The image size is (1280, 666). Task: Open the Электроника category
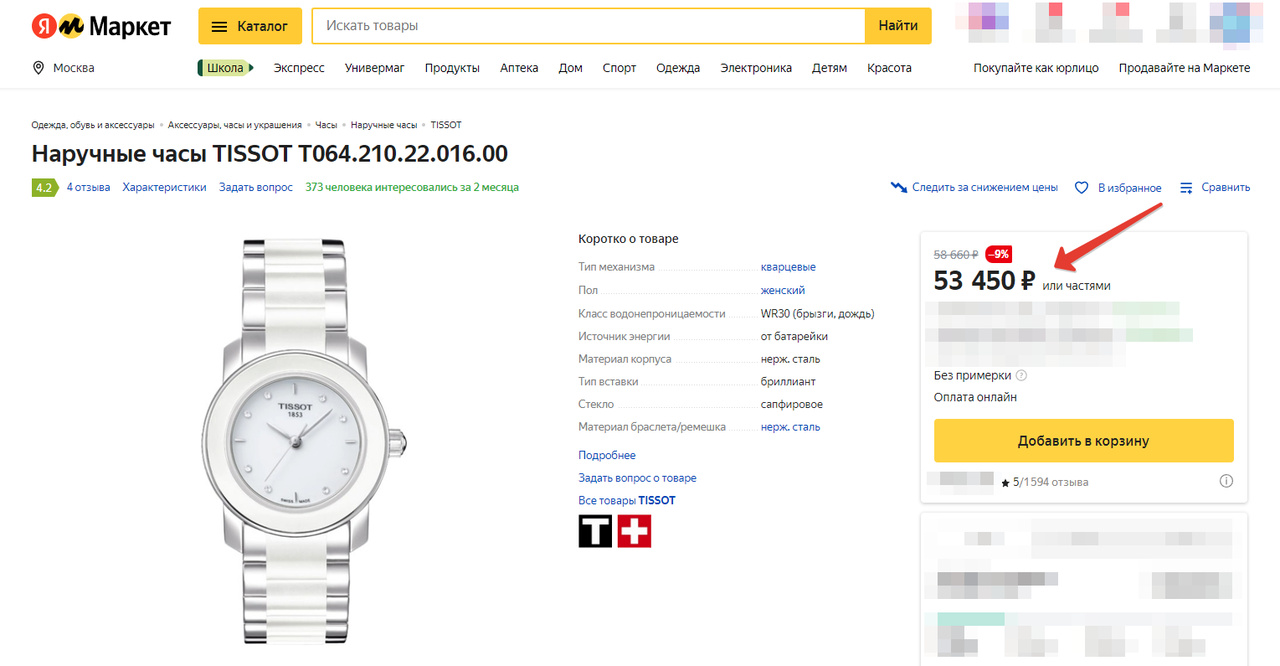click(x=756, y=68)
